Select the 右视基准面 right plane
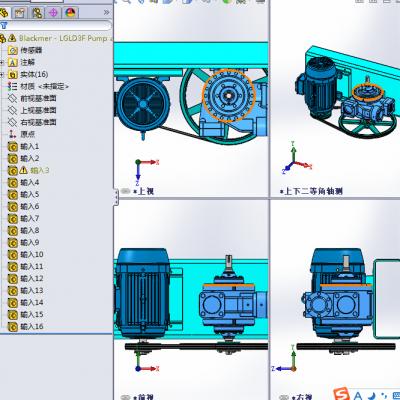This screenshot has width=400, height=400. [x=38, y=122]
